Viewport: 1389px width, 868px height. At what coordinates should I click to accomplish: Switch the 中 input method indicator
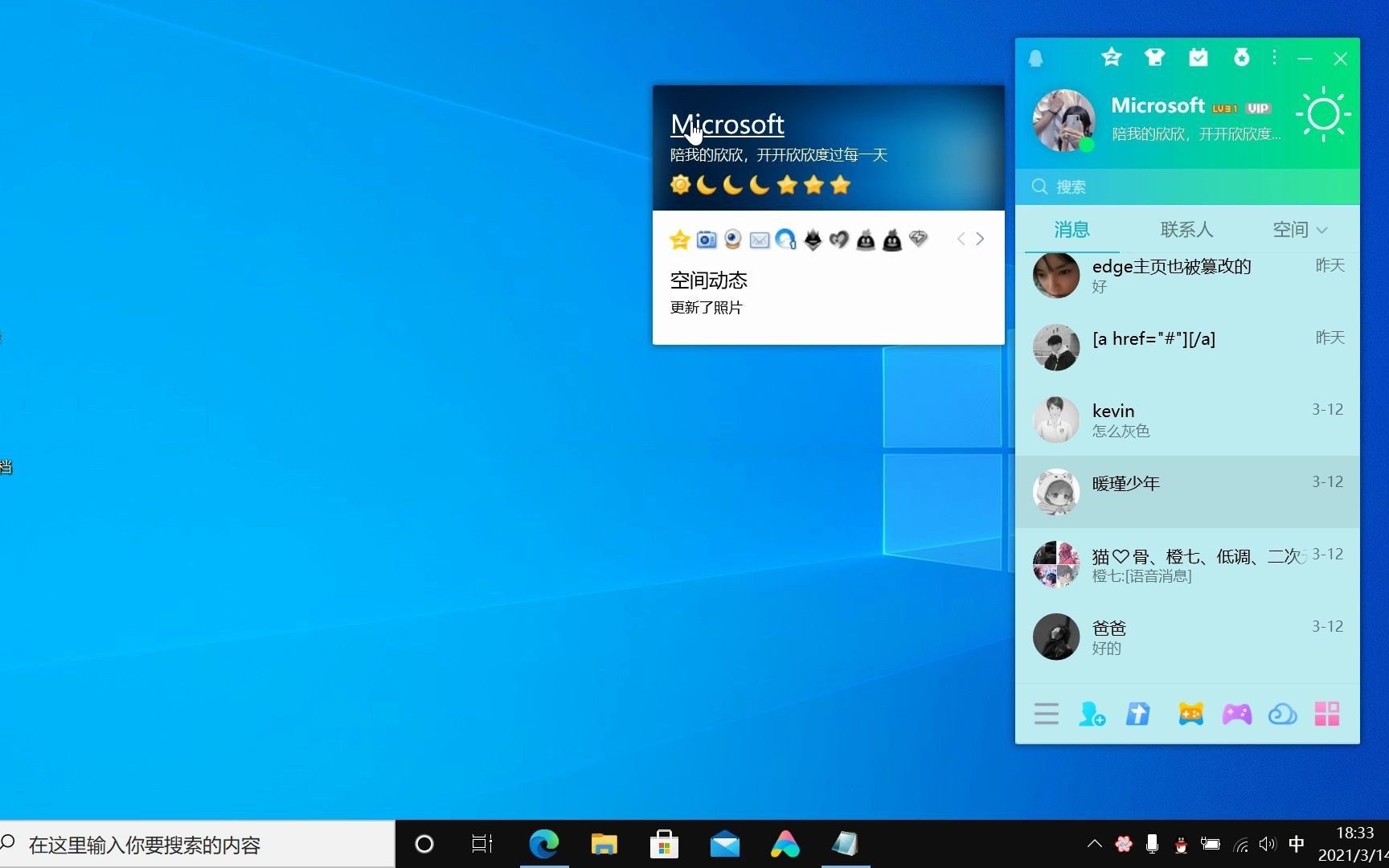[1297, 844]
